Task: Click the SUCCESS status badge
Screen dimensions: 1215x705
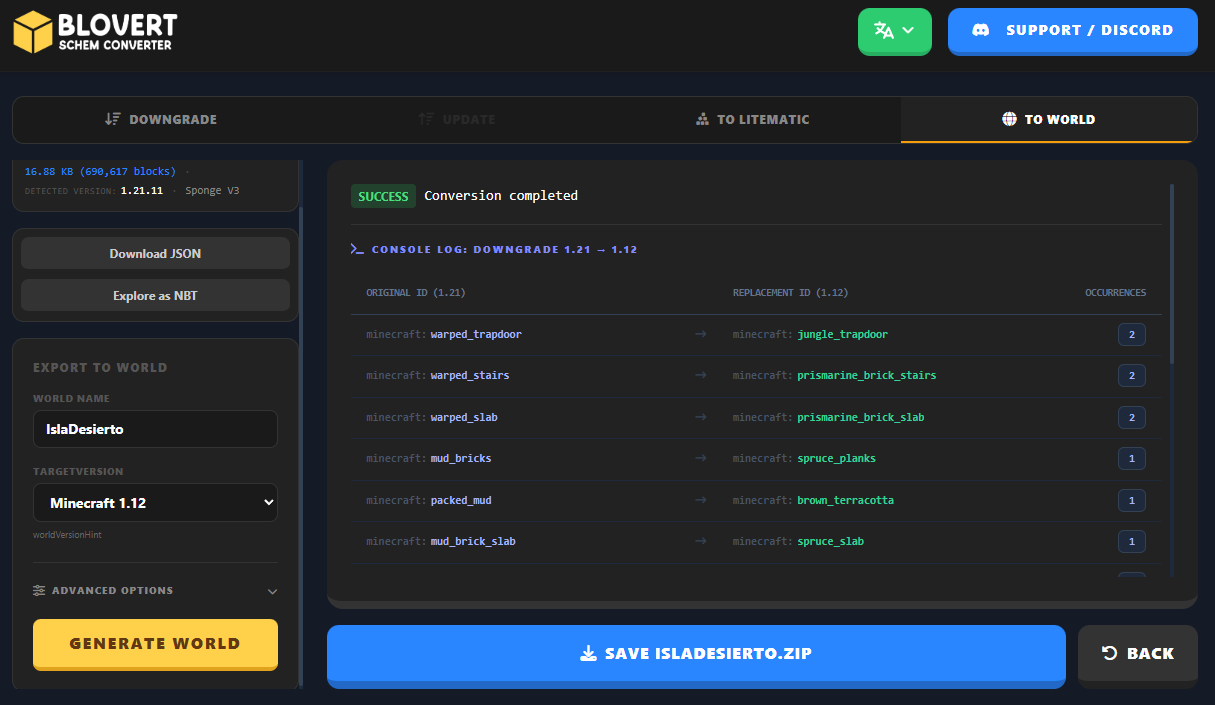Action: 383,196
